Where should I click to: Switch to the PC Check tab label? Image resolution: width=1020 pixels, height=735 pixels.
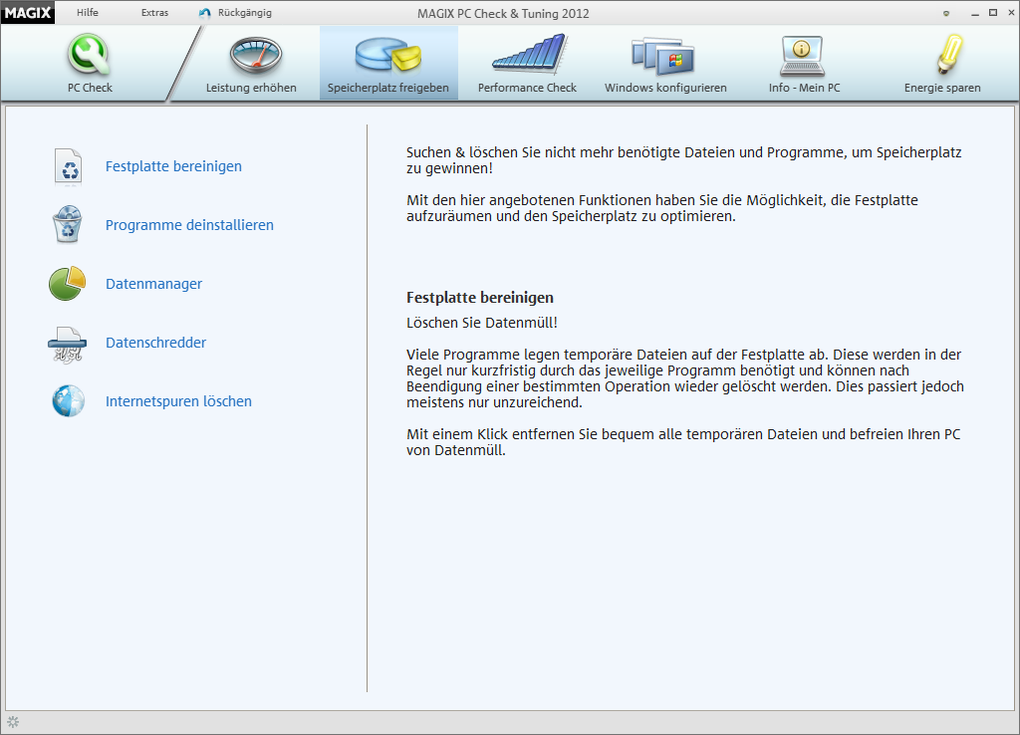click(90, 88)
